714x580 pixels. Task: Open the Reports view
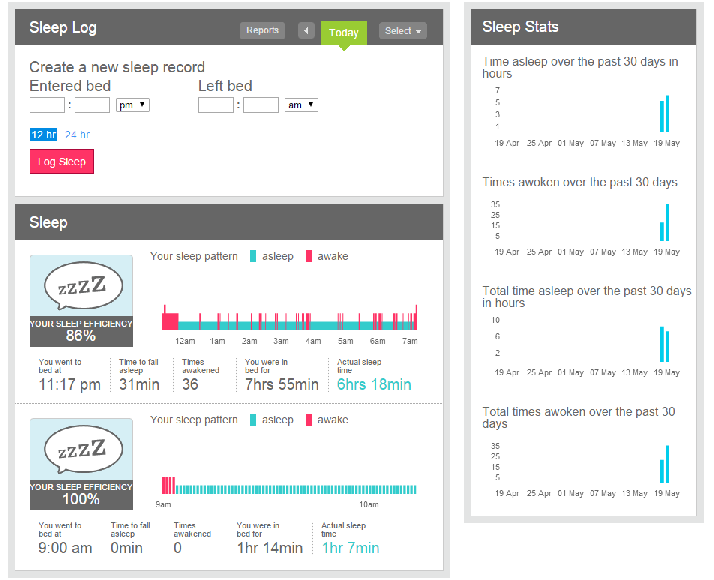262,31
